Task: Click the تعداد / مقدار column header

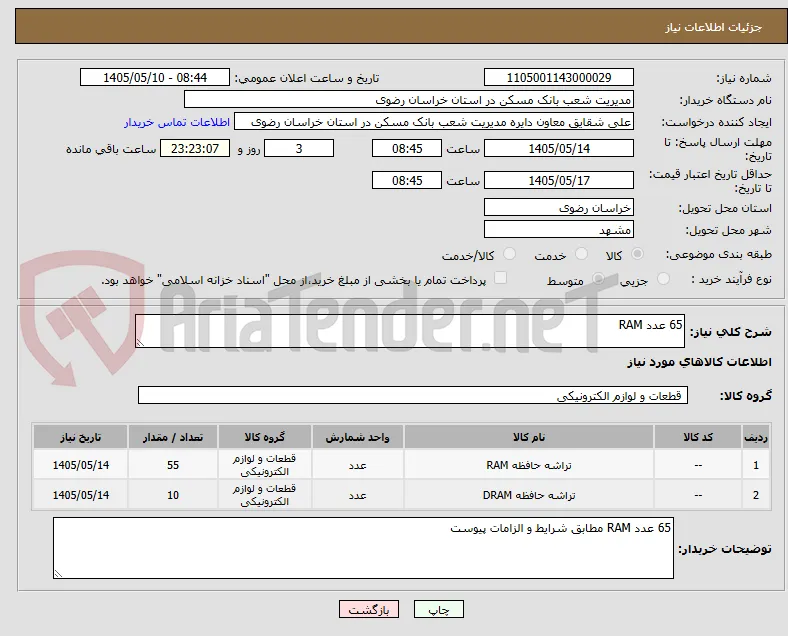Action: (173, 437)
